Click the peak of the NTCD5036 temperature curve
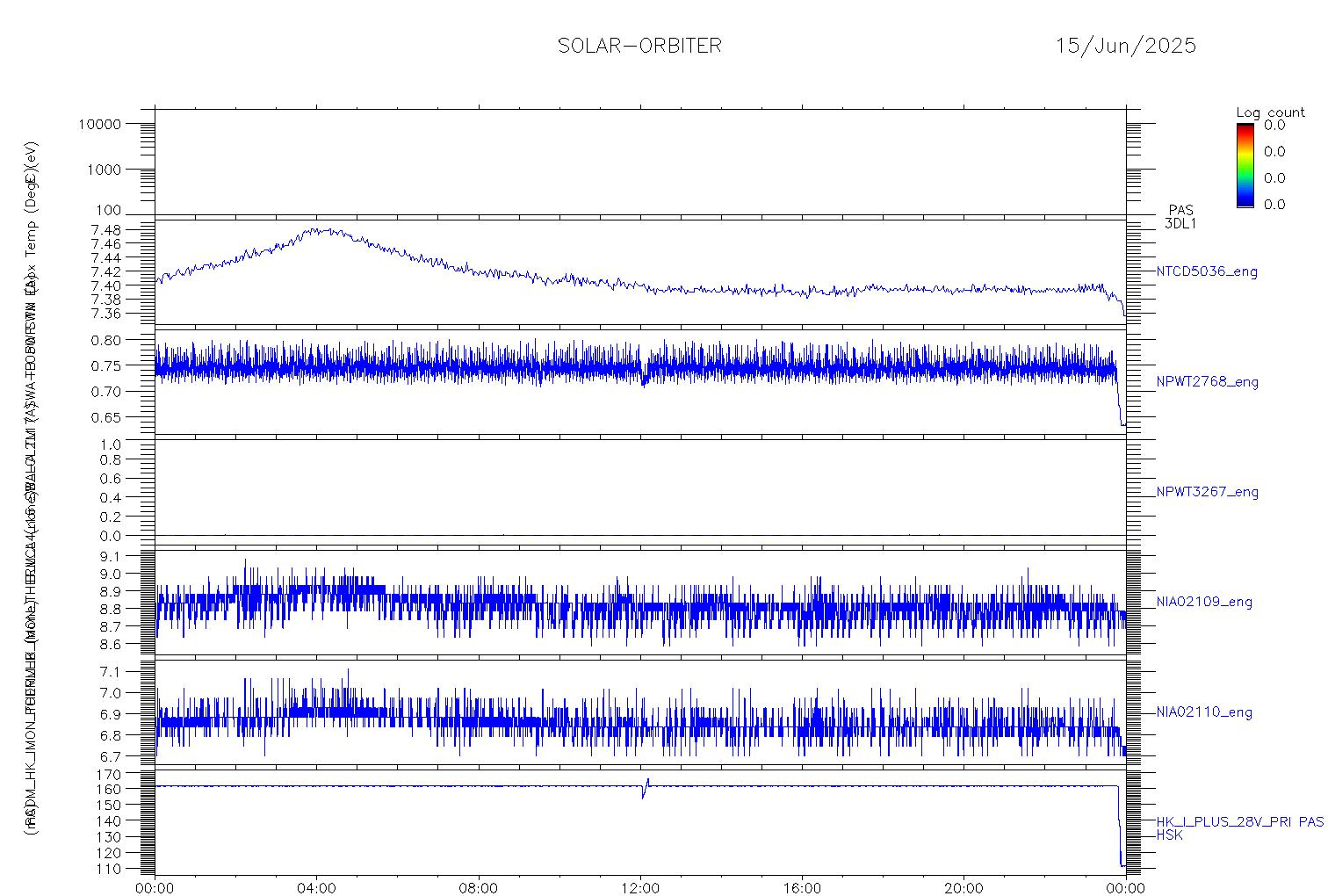The height and width of the screenshot is (896, 1328). coord(321,230)
